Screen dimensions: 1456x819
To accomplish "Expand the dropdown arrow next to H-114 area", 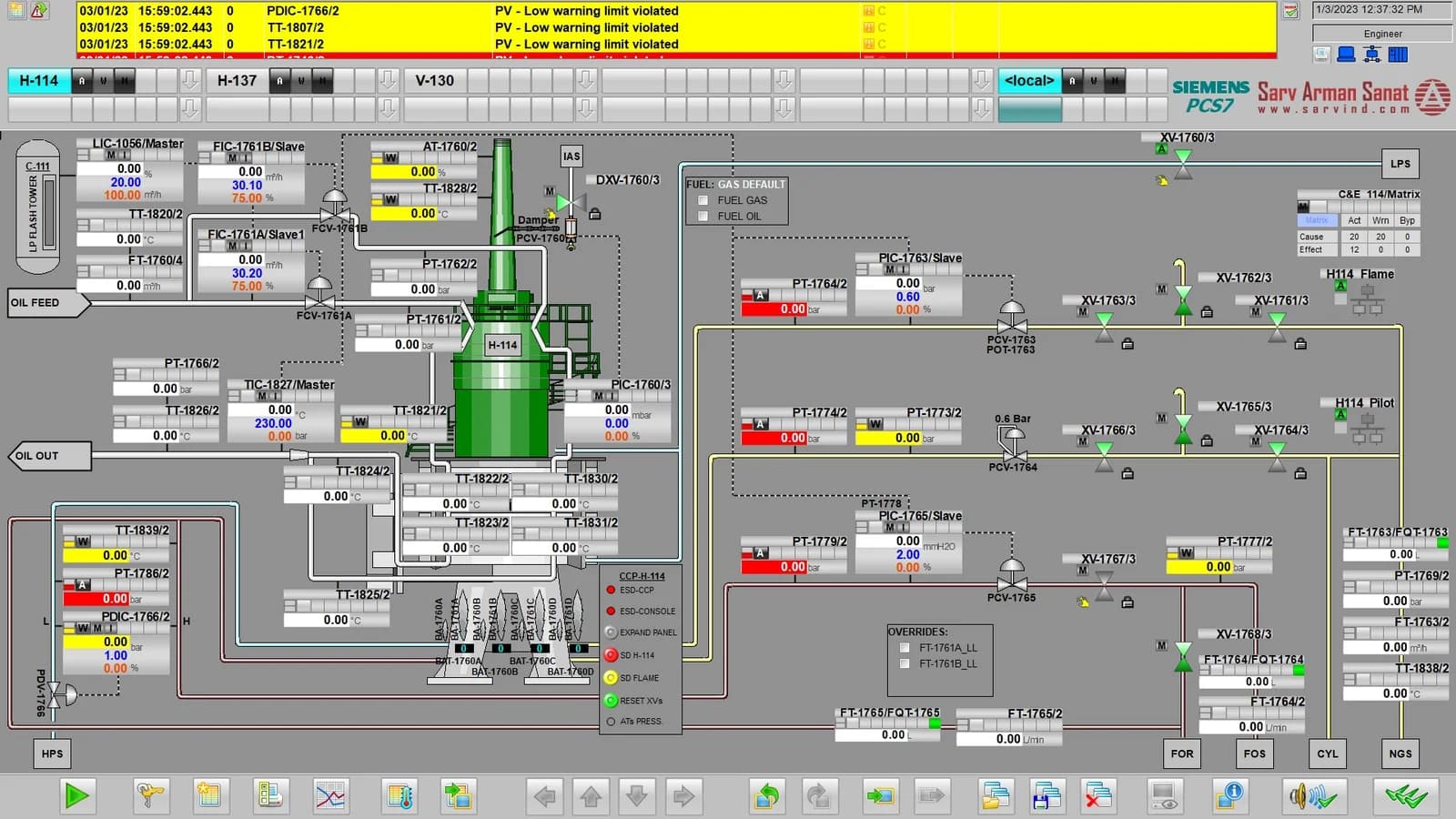I will click(x=189, y=80).
